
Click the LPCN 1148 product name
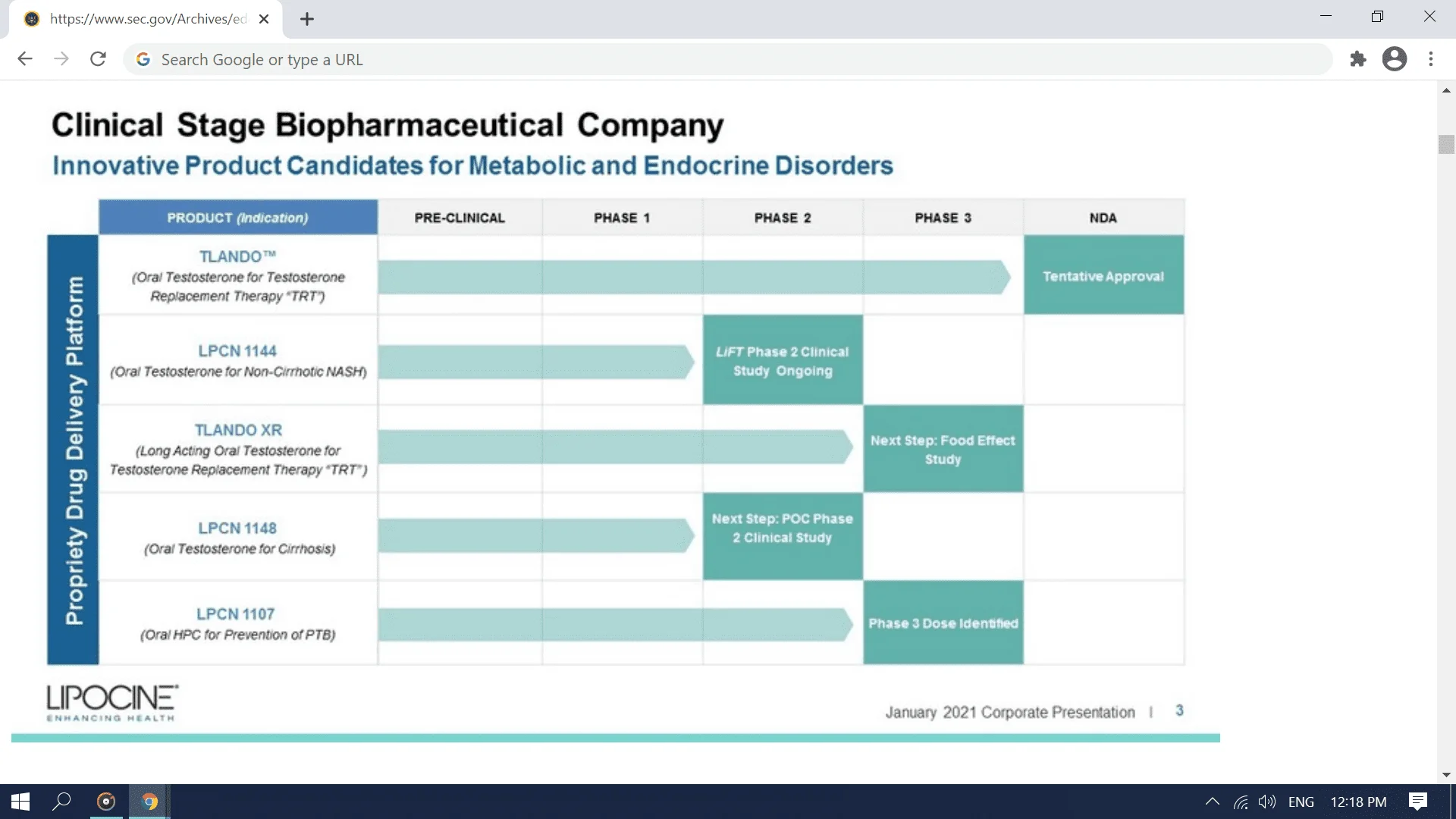tap(237, 528)
